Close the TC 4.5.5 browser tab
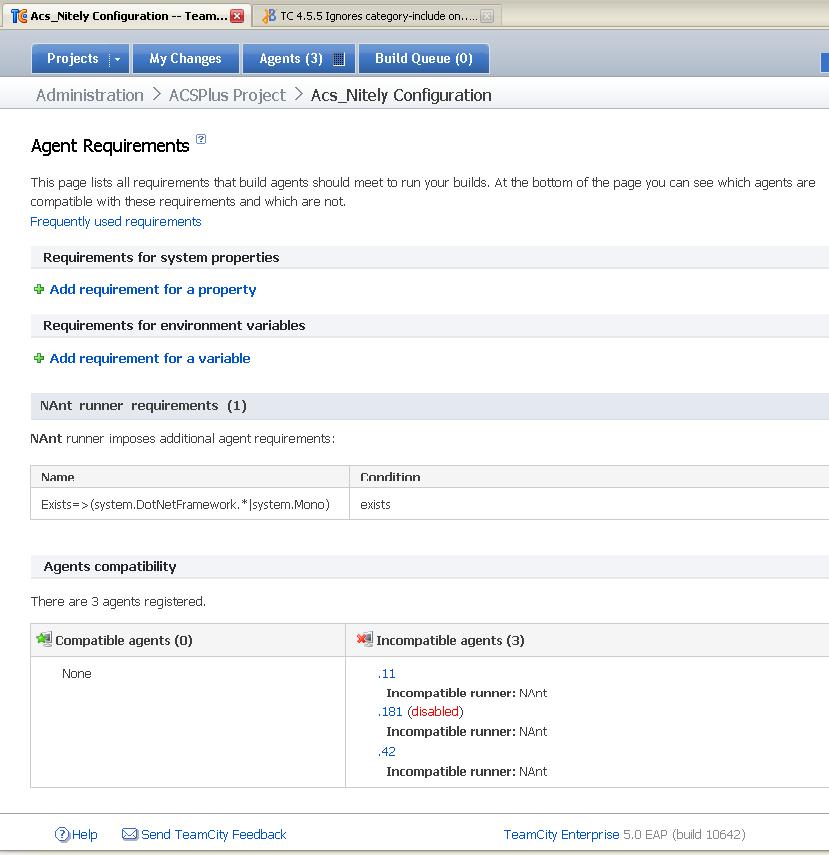Viewport: 829px width, 855px height. 487,16
